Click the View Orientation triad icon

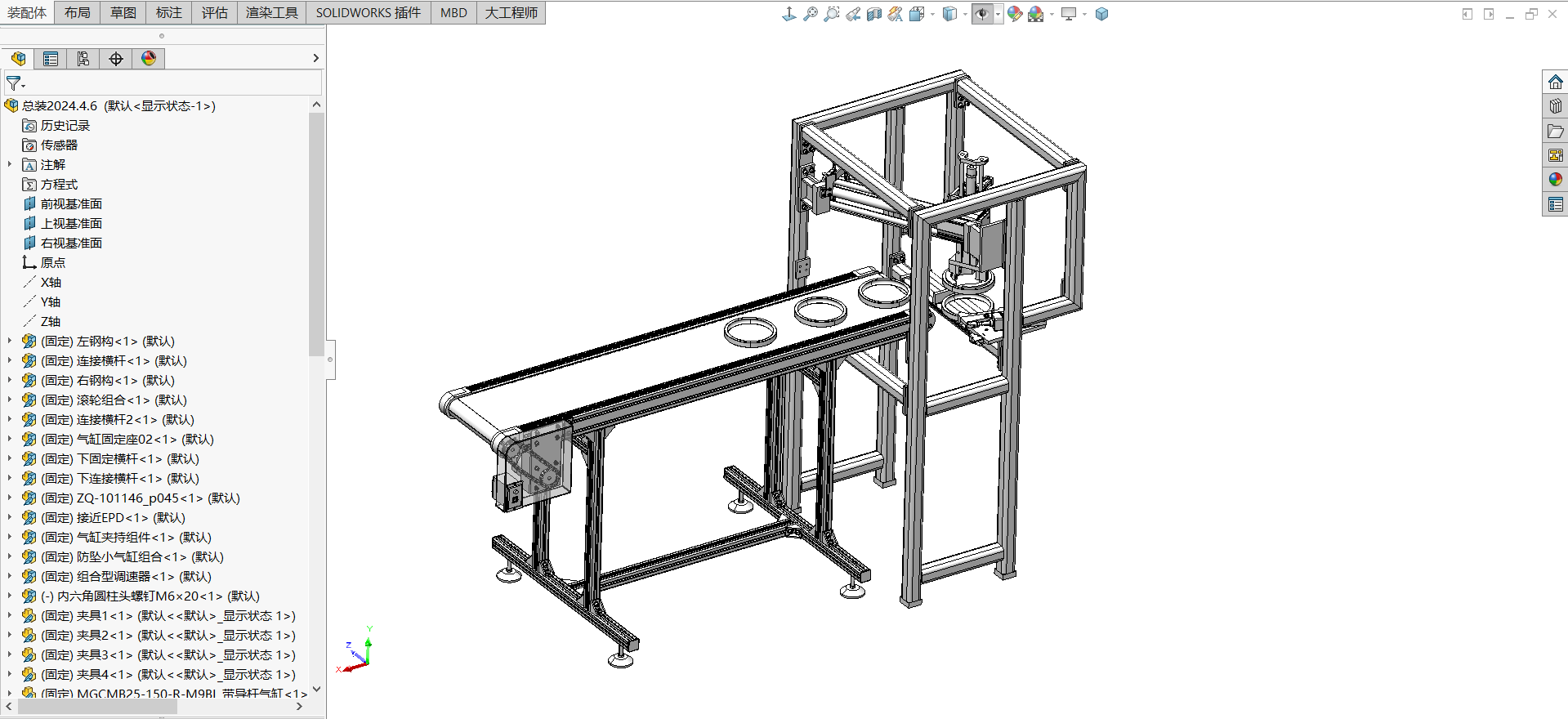point(788,14)
